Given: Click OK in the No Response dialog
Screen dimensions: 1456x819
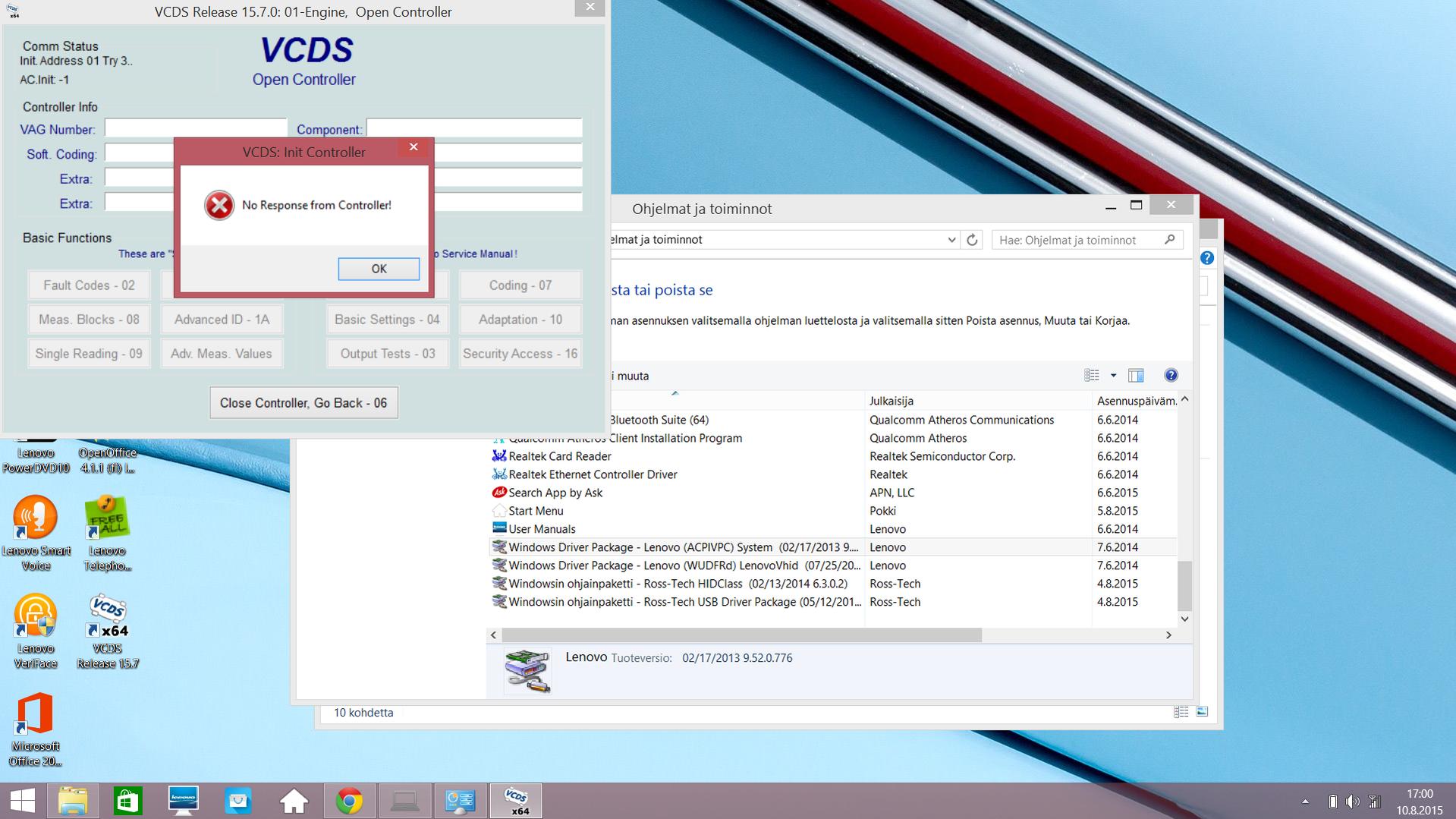Looking at the screenshot, I should coord(379,269).
